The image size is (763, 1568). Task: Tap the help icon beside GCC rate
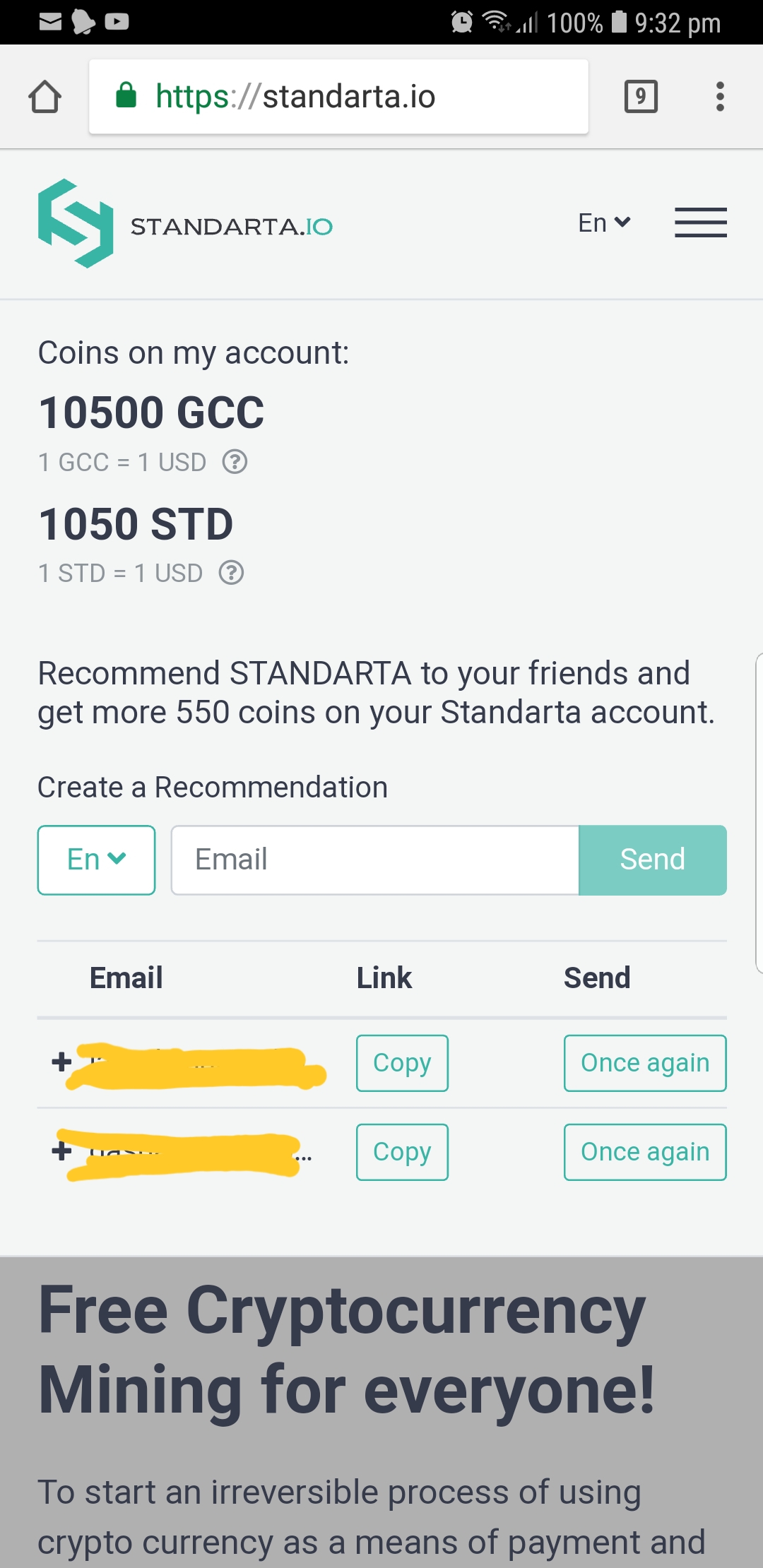tap(235, 462)
